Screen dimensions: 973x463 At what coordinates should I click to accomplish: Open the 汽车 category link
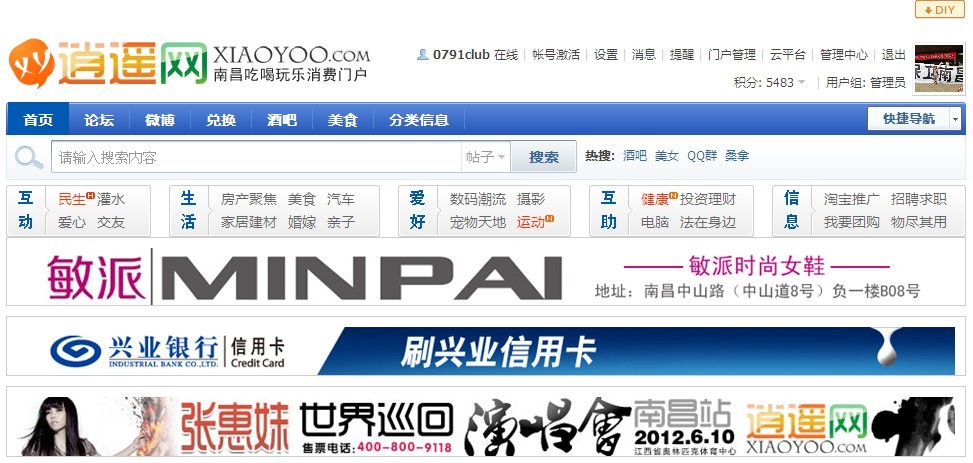pos(341,199)
